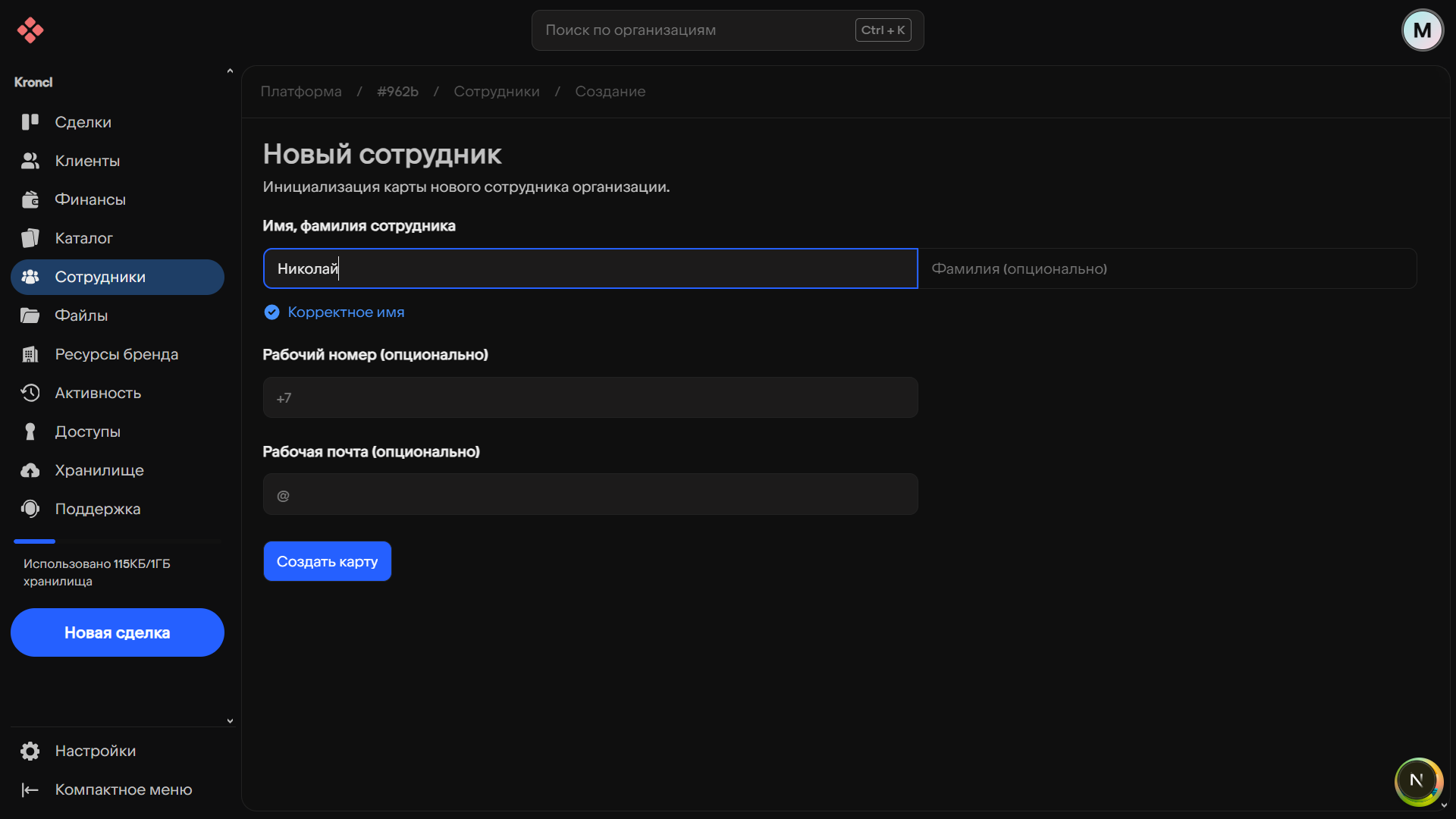The image size is (1456, 819).
Task: Open Хранилище cloud icon
Action: (30, 470)
